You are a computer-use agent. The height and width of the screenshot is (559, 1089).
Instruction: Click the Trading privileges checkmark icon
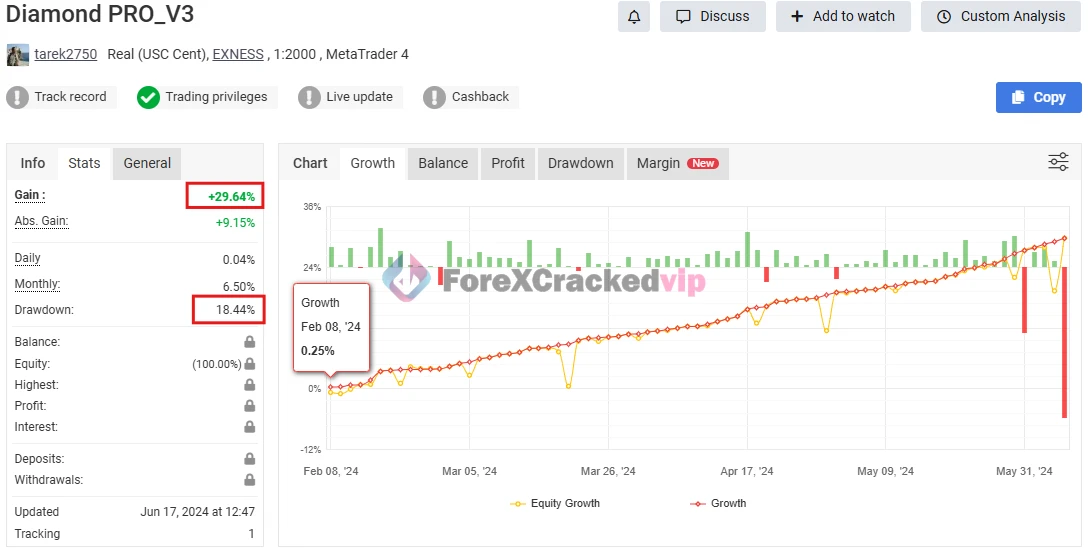(148, 97)
